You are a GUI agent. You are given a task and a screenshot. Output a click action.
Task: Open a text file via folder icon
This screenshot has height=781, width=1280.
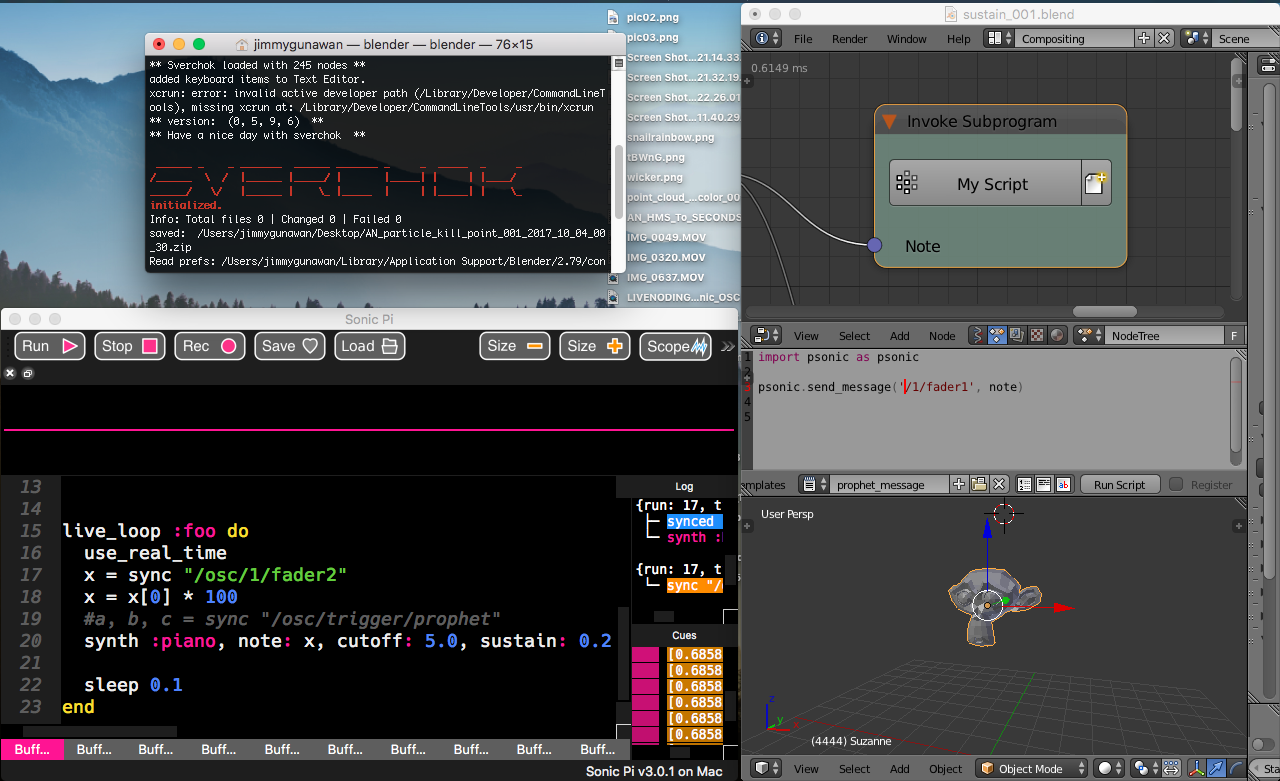tap(978, 485)
